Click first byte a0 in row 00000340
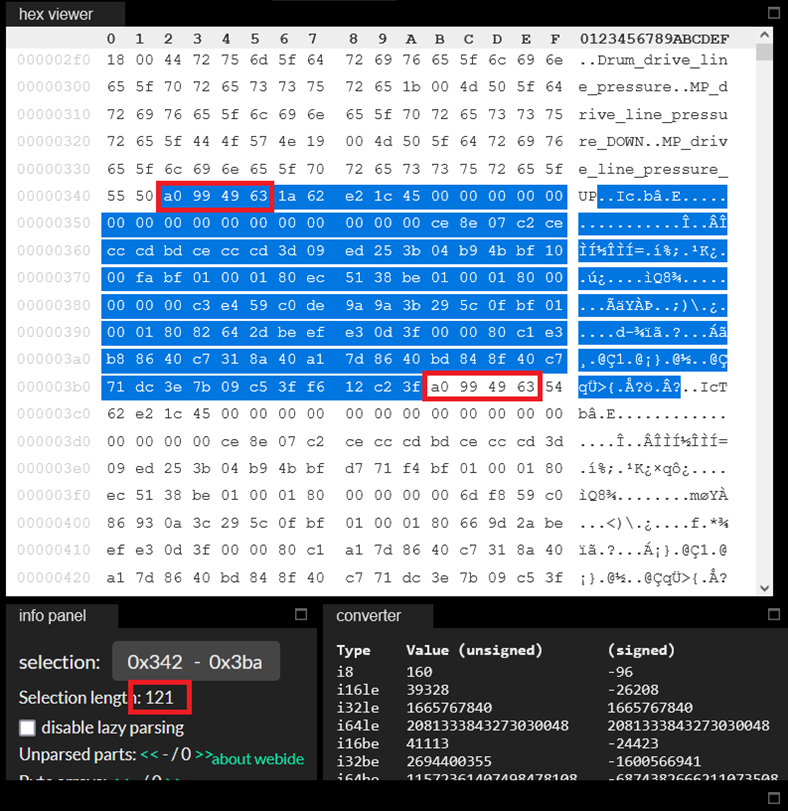The height and width of the screenshot is (811, 788). (173, 196)
